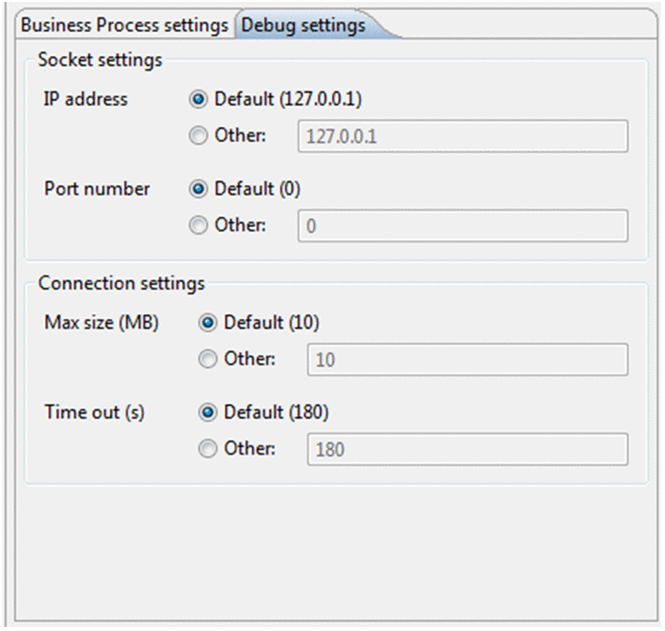This screenshot has width=665, height=631.
Task: Click the Max size (MB) label
Action: click(101, 323)
